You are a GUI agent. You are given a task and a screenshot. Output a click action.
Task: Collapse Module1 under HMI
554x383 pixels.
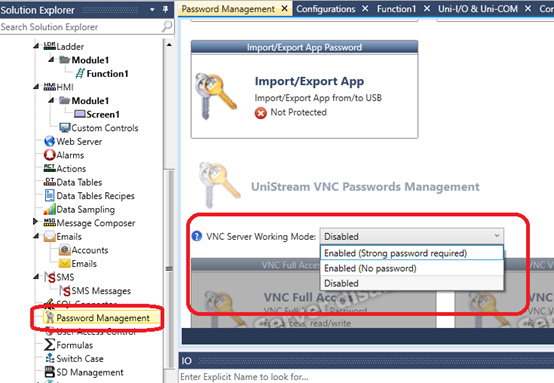click(x=51, y=100)
